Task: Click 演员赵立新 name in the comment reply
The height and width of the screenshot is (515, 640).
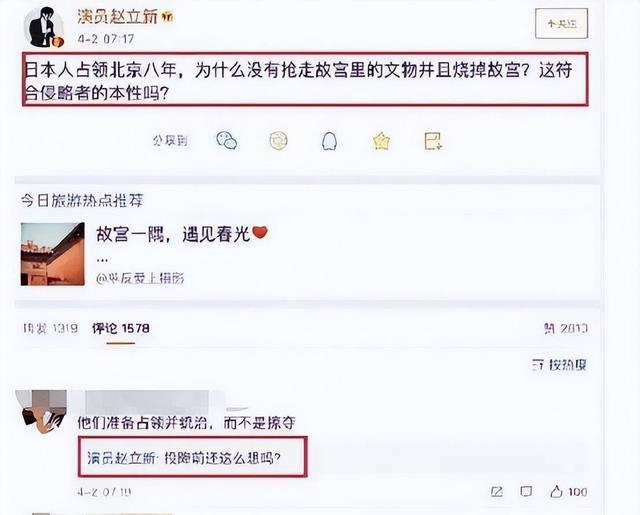Action: pos(121,458)
